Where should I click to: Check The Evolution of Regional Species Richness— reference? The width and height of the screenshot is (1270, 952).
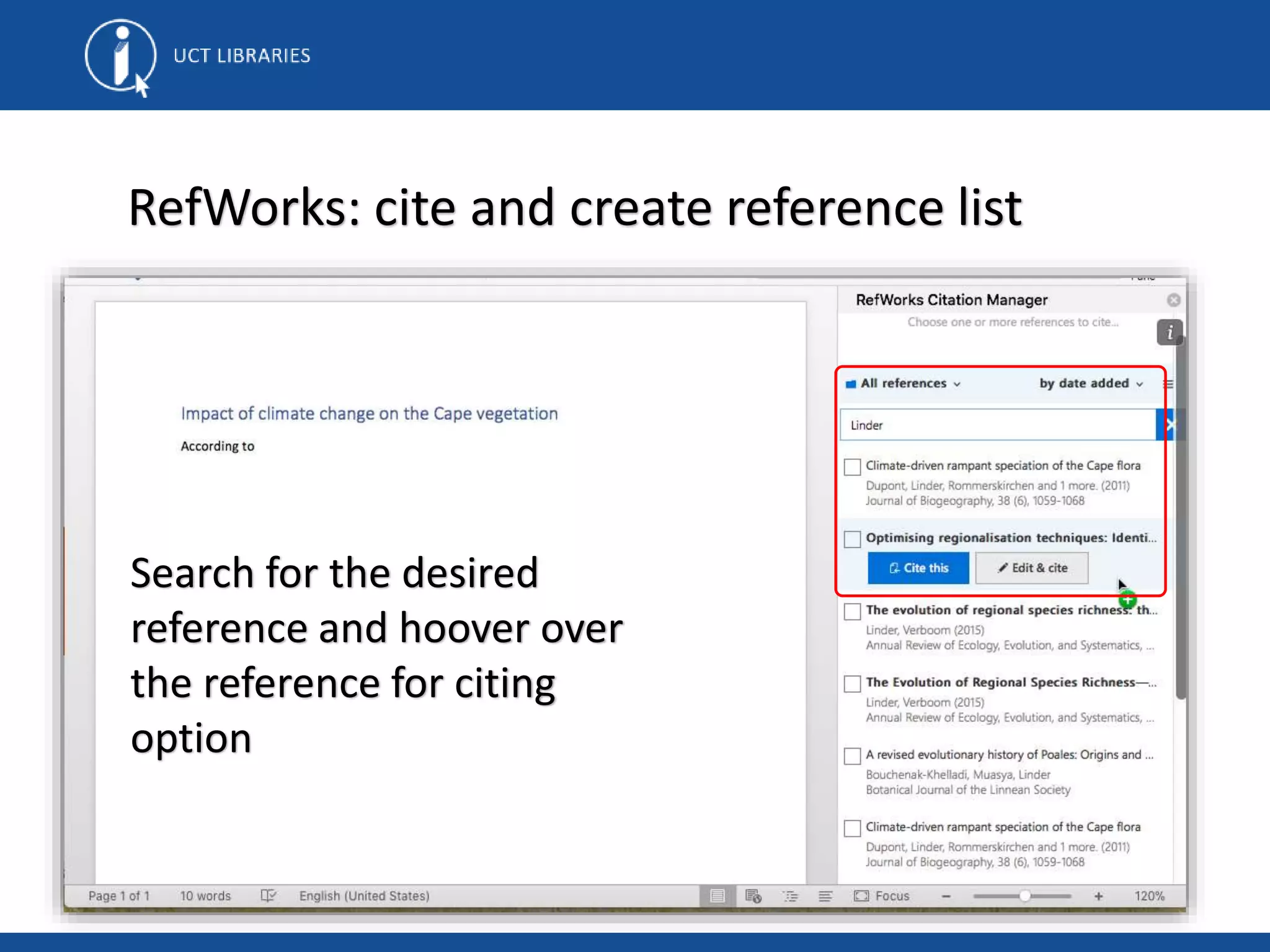(853, 684)
